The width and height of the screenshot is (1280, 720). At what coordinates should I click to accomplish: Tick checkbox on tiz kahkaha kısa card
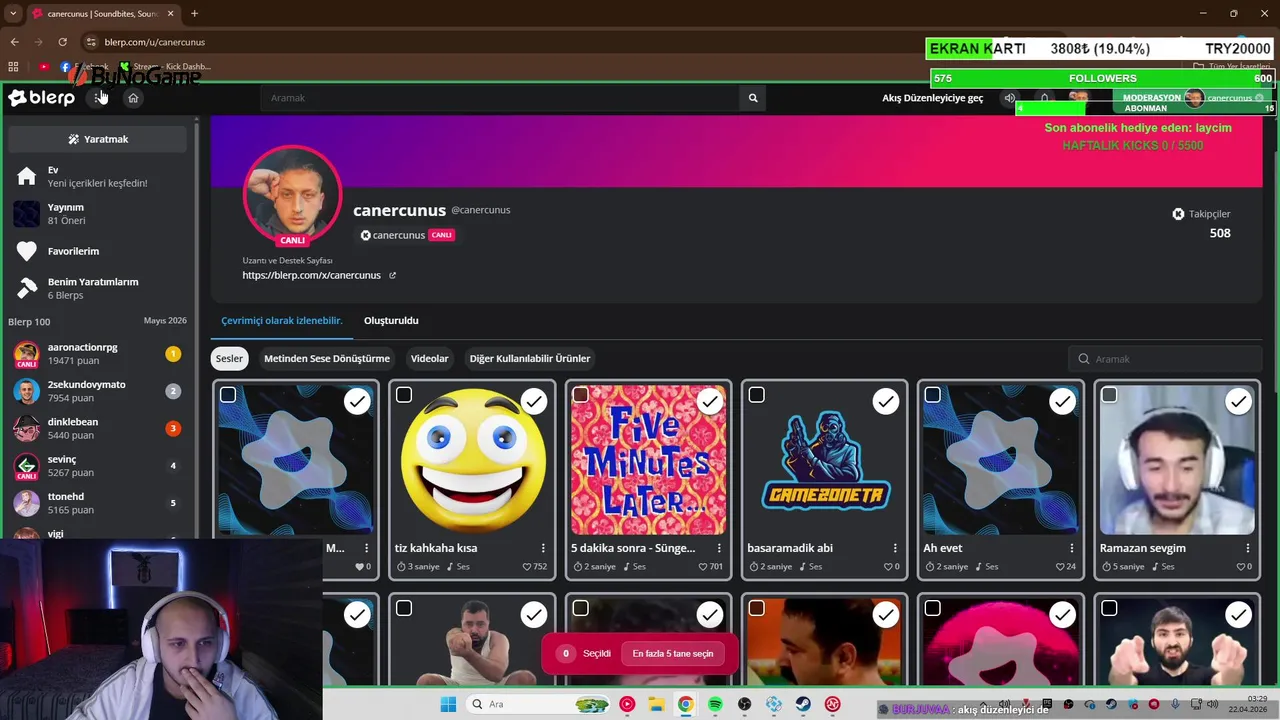tap(404, 395)
